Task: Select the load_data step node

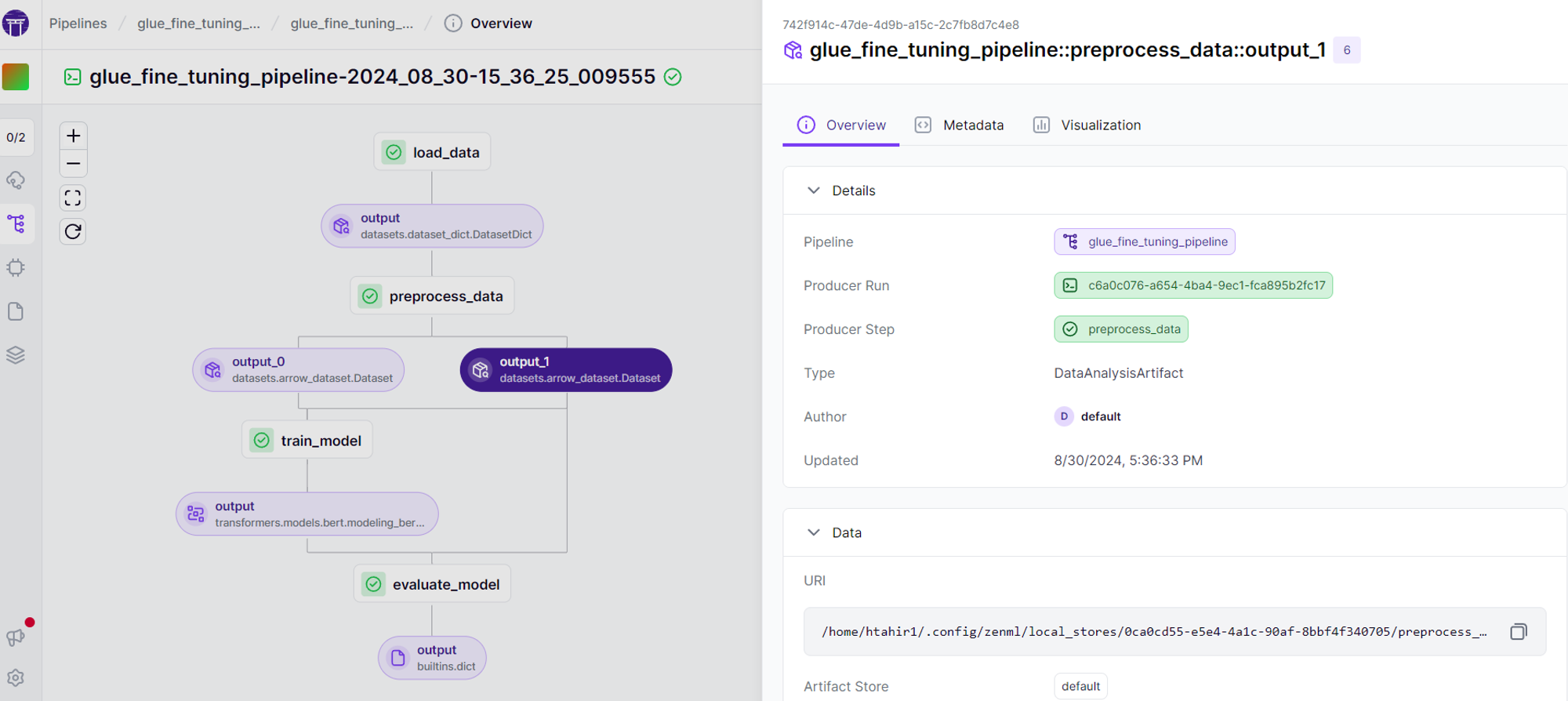Action: (x=432, y=152)
